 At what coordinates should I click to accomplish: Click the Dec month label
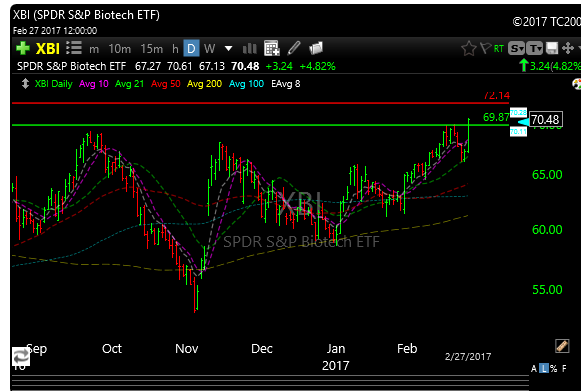tap(262, 348)
